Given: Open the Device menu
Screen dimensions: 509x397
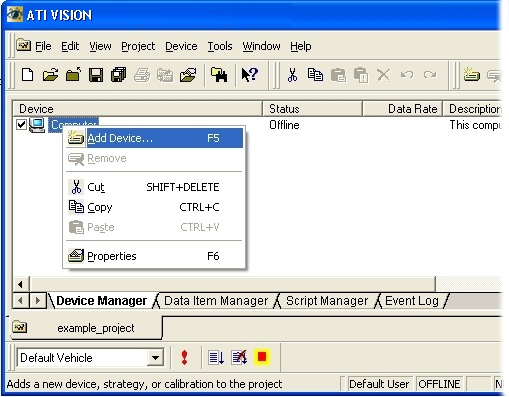Looking at the screenshot, I should tap(181, 46).
